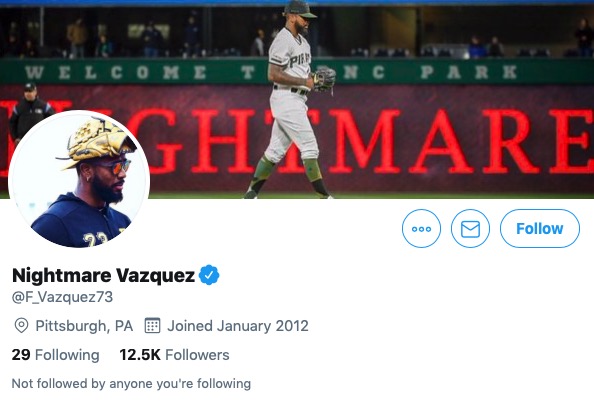Screen dimensions: 594x410
Task: Click the blue verified badge
Action: coord(209,275)
